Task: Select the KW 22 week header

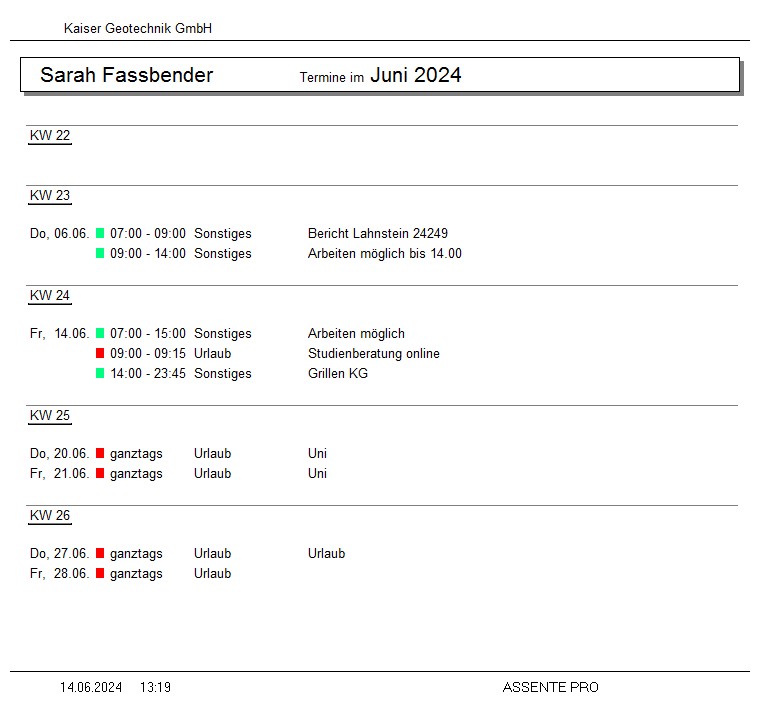Action: (50, 136)
